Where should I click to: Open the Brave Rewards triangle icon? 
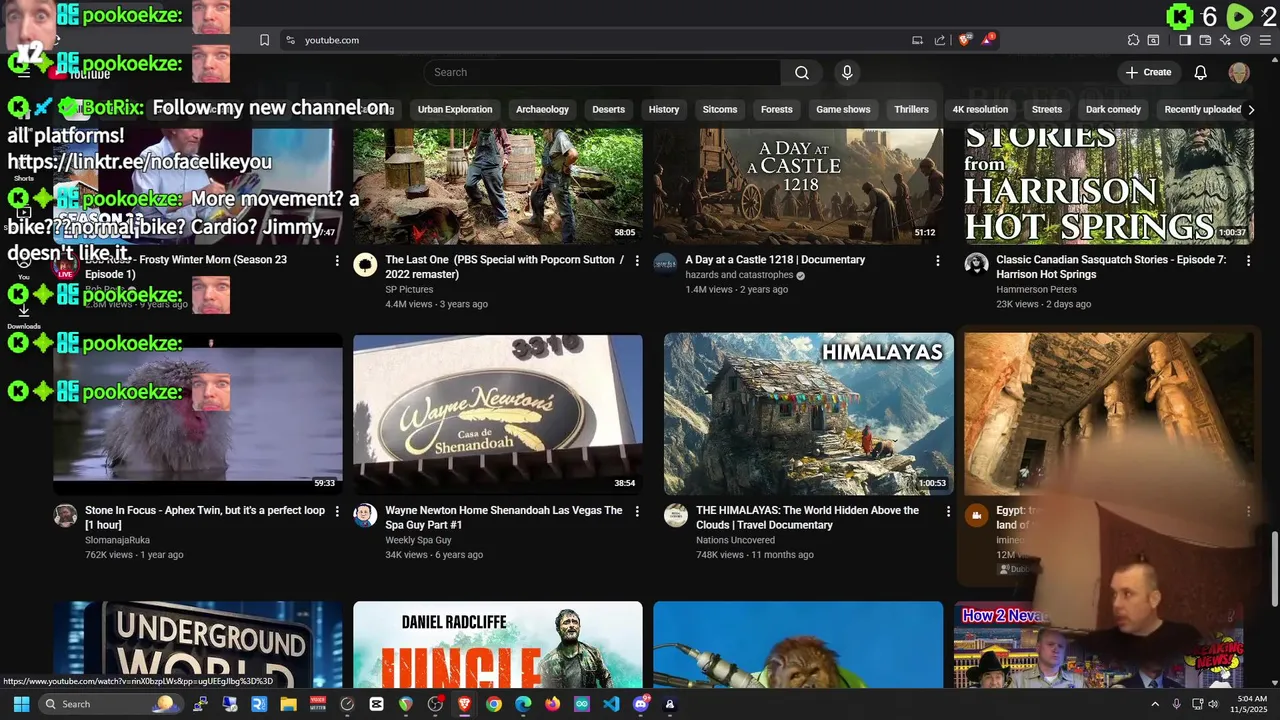(988, 40)
